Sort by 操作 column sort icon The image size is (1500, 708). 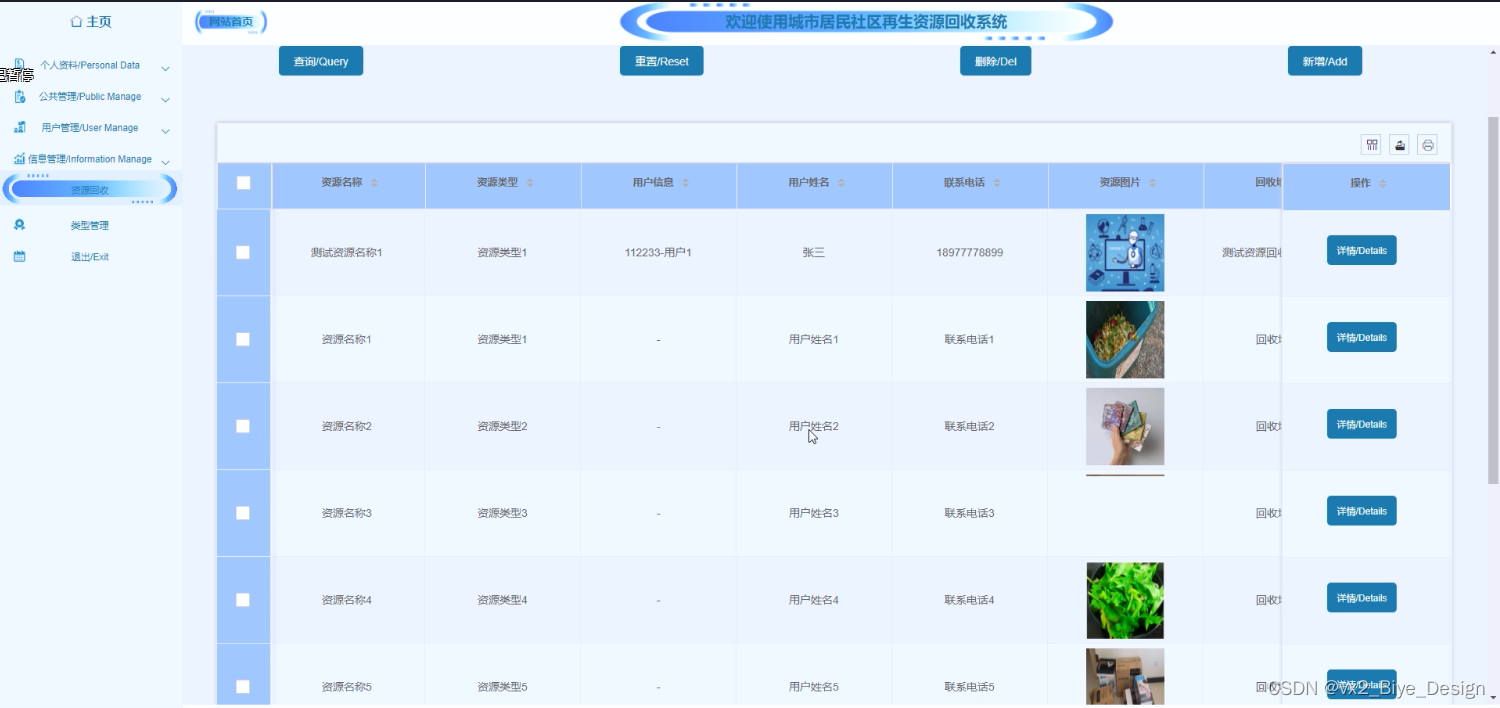(x=1382, y=183)
